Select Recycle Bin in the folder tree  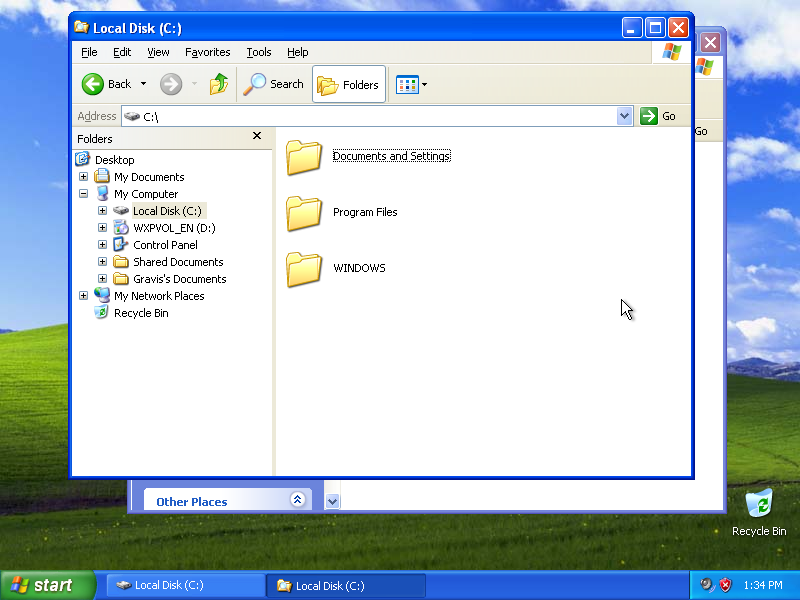(x=141, y=313)
